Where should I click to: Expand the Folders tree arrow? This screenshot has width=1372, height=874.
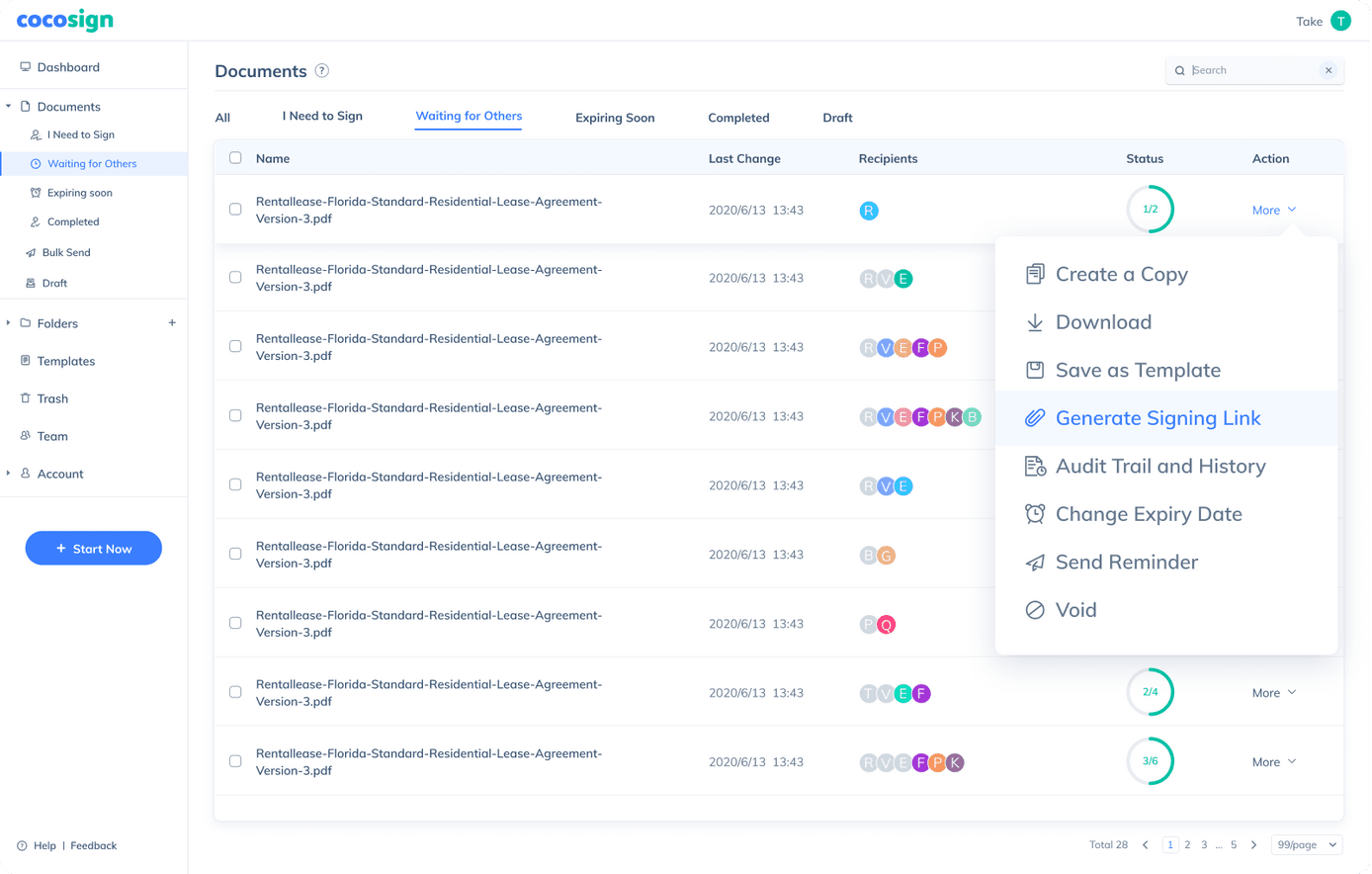[9, 323]
